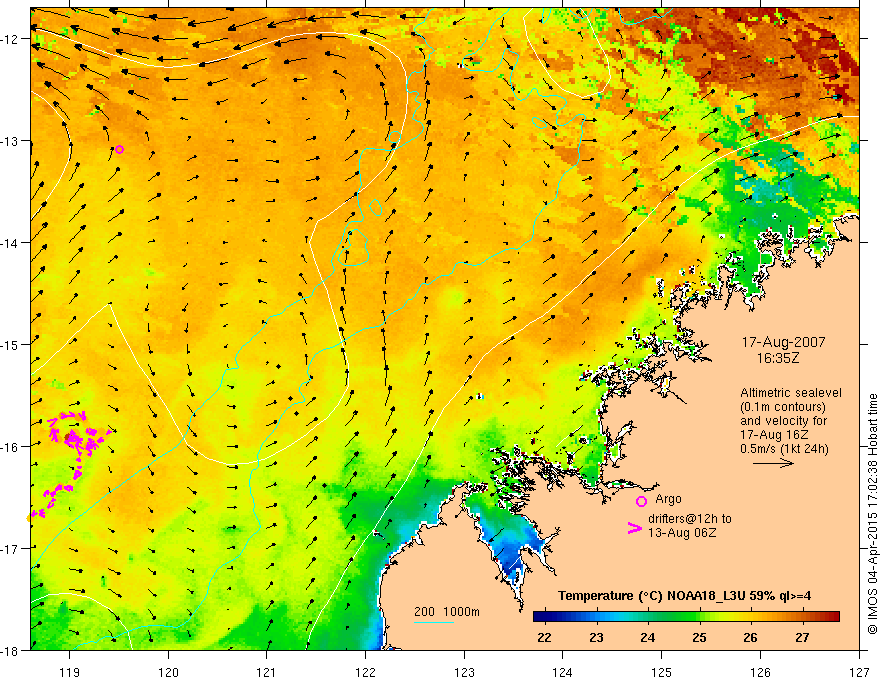Click the colorbar value '27'
Viewport: 880px width, 680px height.
pyautogui.click(x=802, y=638)
